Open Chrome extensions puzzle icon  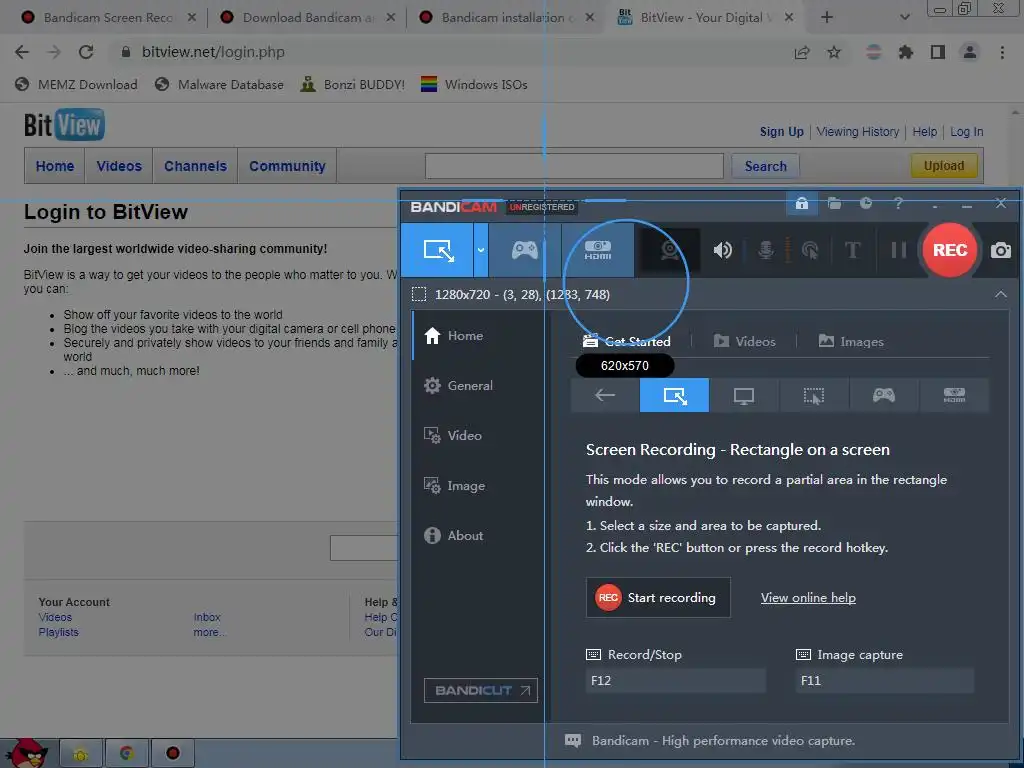[906, 52]
